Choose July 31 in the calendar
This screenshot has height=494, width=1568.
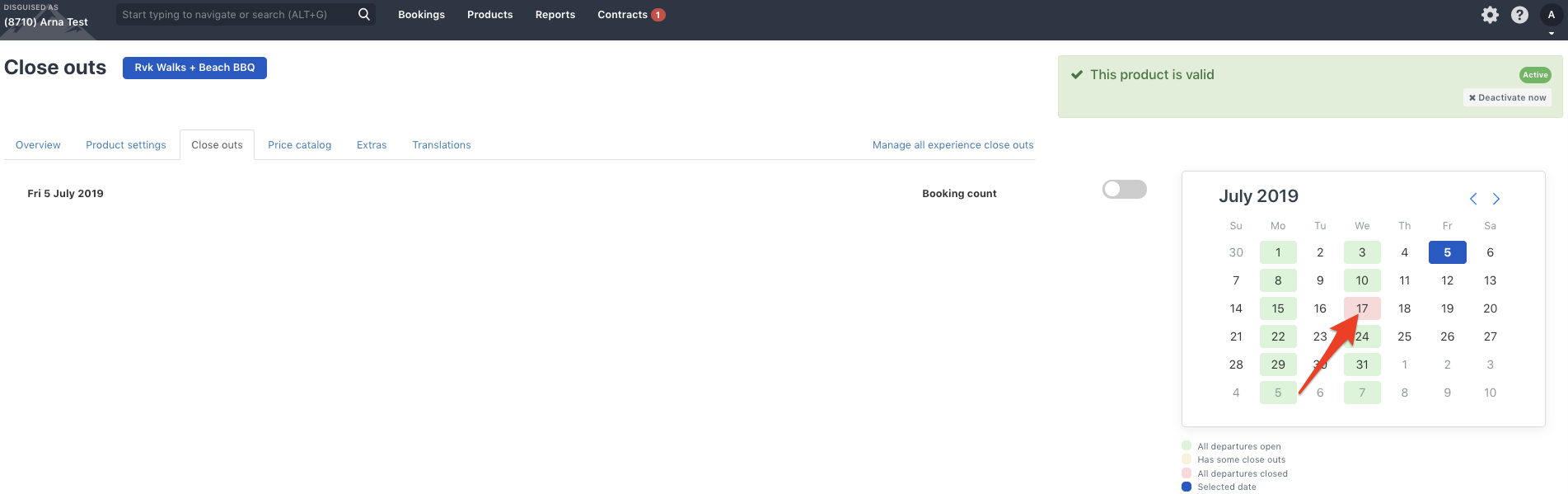pos(1362,365)
